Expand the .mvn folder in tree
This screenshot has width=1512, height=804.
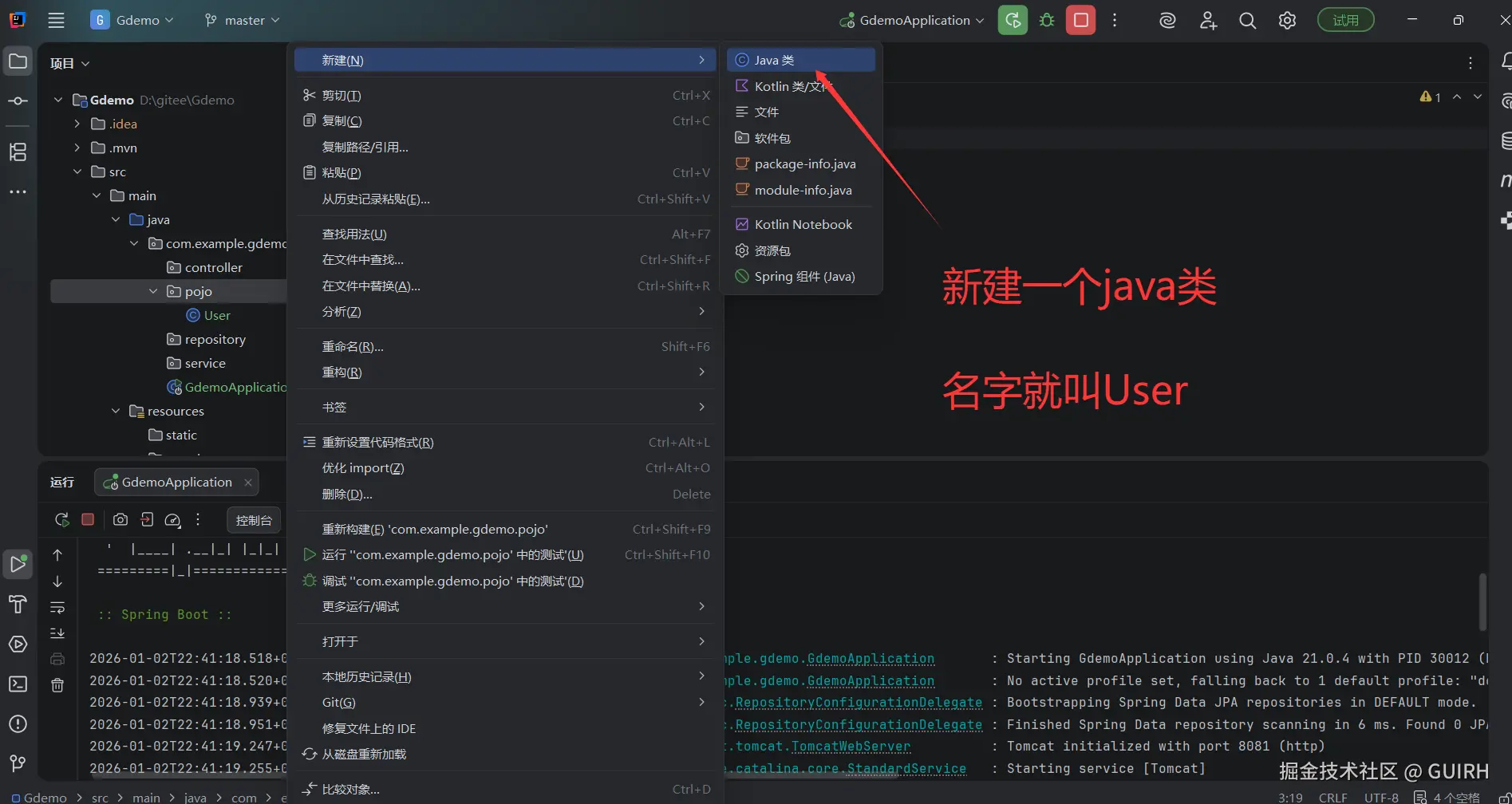[x=77, y=148]
